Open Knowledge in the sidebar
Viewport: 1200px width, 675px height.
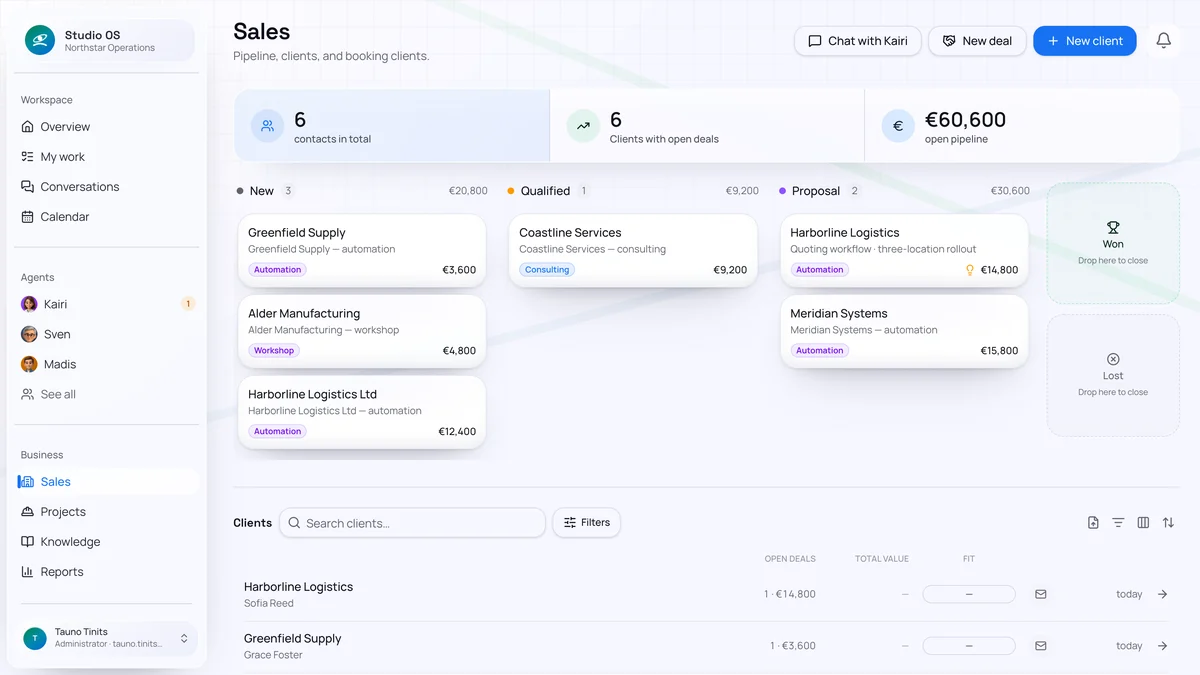coord(107,542)
